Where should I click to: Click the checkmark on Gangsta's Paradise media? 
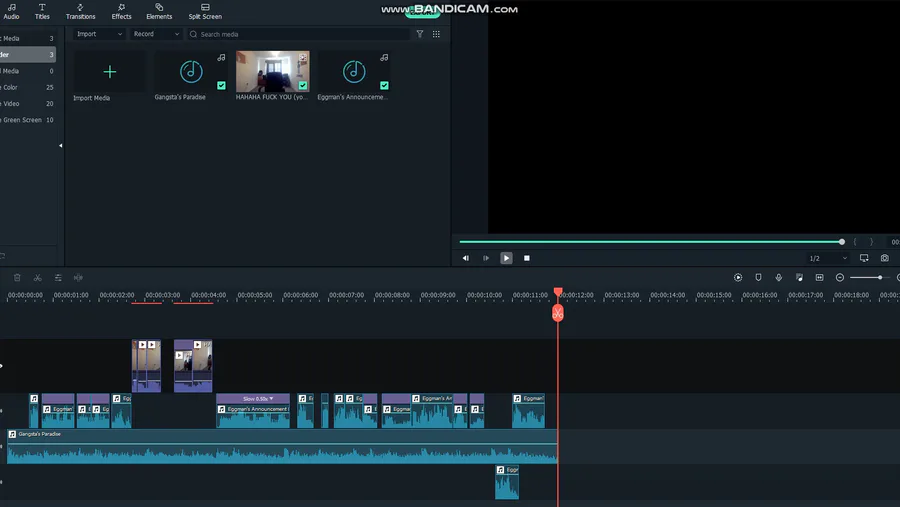(x=221, y=86)
